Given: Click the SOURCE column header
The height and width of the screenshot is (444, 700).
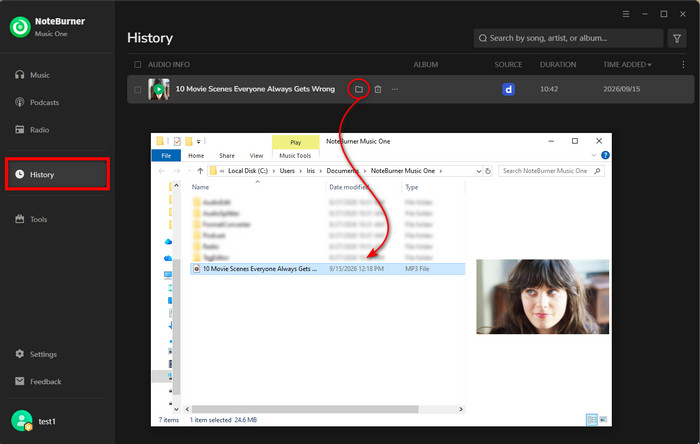Looking at the screenshot, I should pos(508,65).
